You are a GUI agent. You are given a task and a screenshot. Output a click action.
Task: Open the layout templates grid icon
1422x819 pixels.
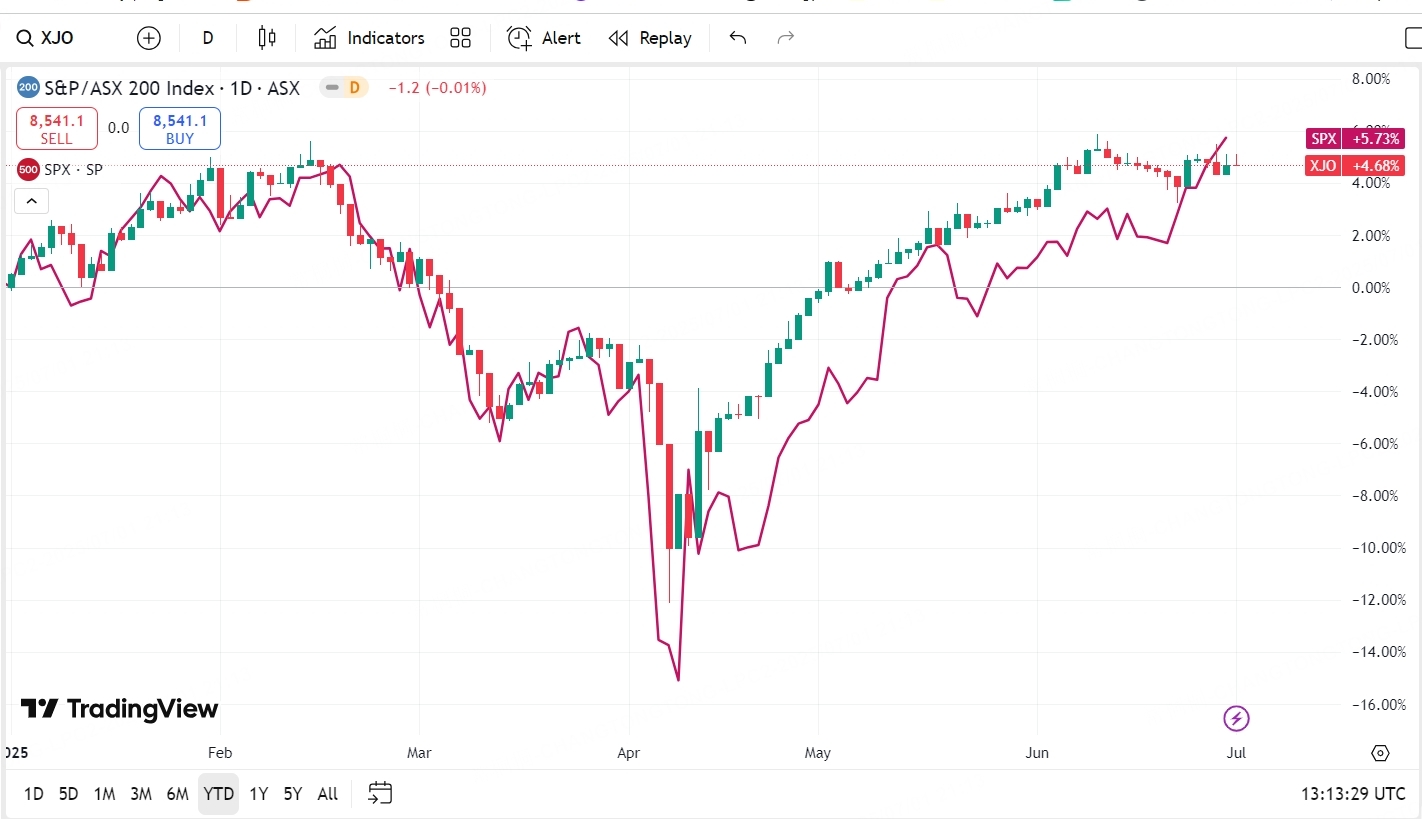pyautogui.click(x=460, y=38)
